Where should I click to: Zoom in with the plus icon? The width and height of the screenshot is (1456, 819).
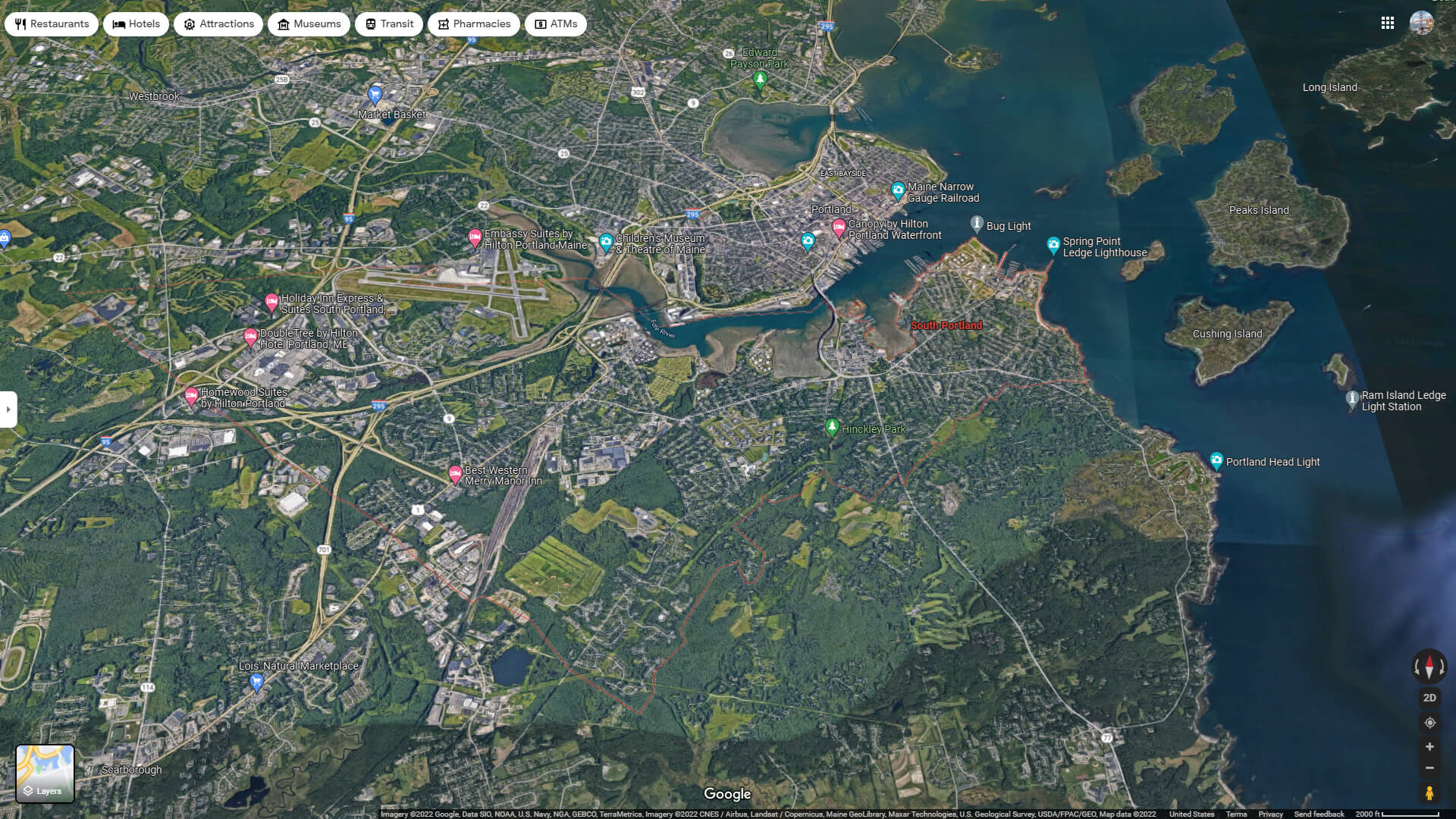(1429, 747)
